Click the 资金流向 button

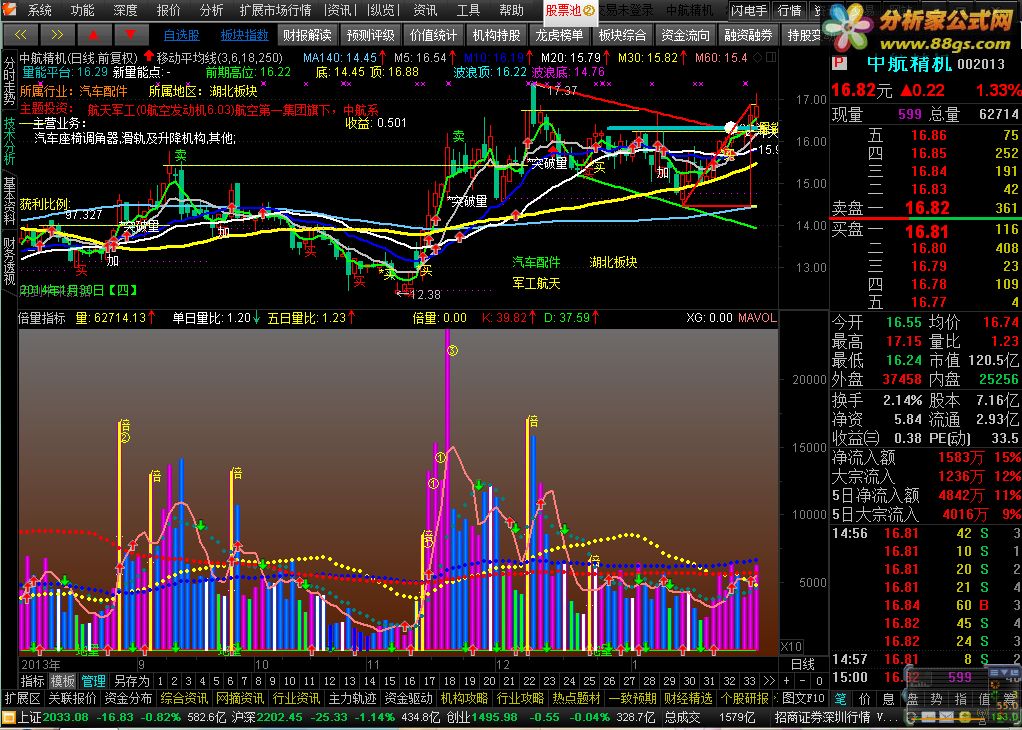[686, 35]
